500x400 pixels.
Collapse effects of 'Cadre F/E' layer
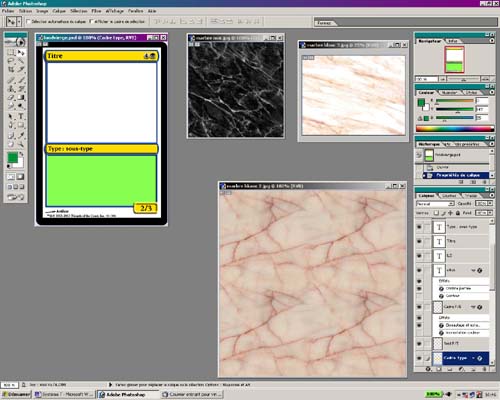point(473,307)
